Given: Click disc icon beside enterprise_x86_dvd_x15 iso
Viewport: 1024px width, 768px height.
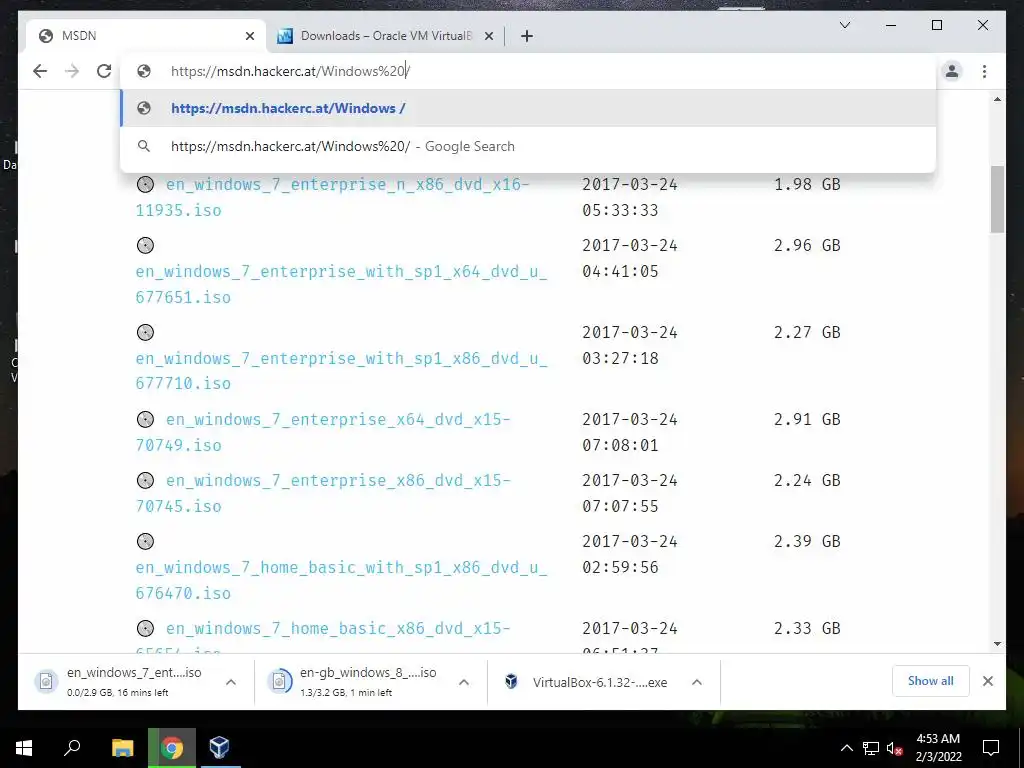Looking at the screenshot, I should click(145, 480).
